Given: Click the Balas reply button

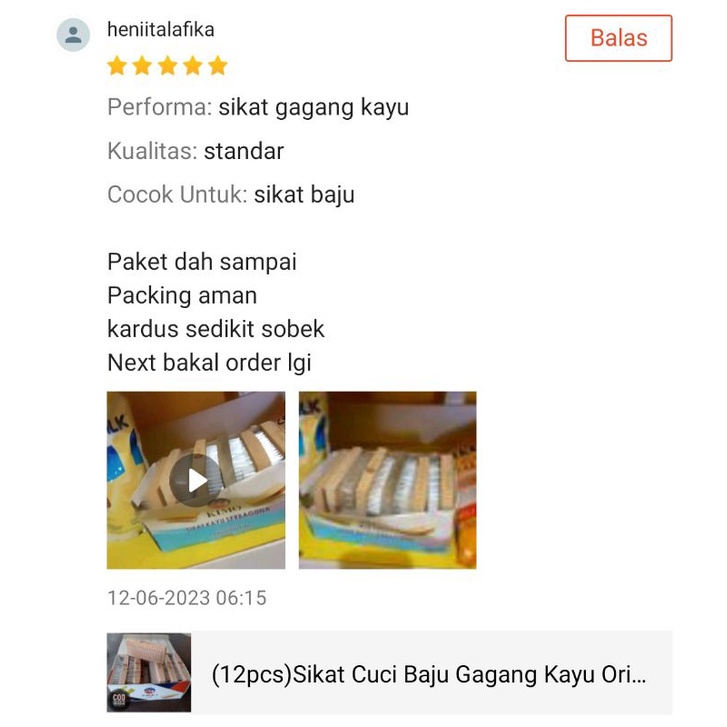Looking at the screenshot, I should (x=619, y=38).
